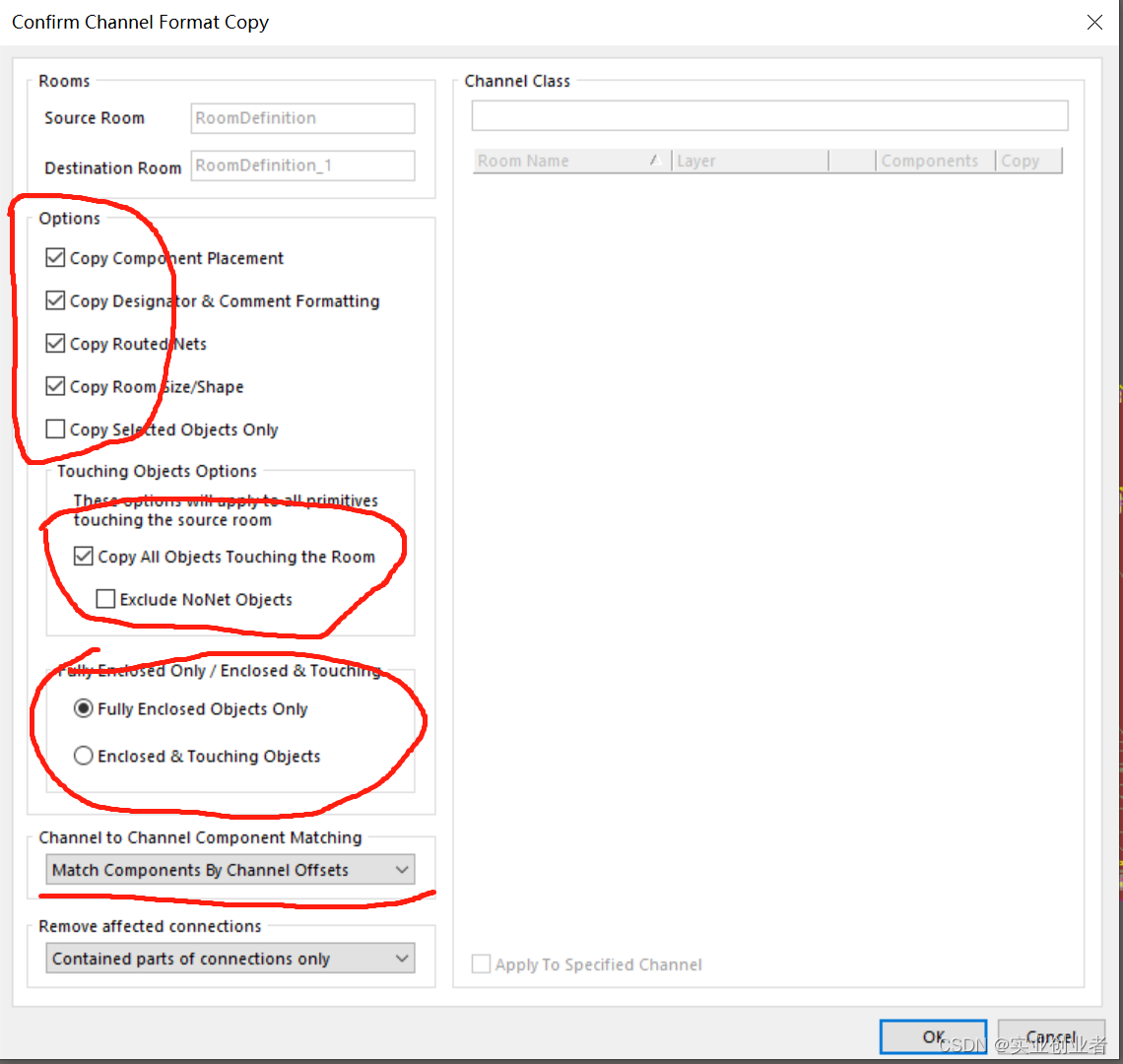The height and width of the screenshot is (1064, 1123).
Task: Click the Channel Class text field
Action: coord(769,116)
